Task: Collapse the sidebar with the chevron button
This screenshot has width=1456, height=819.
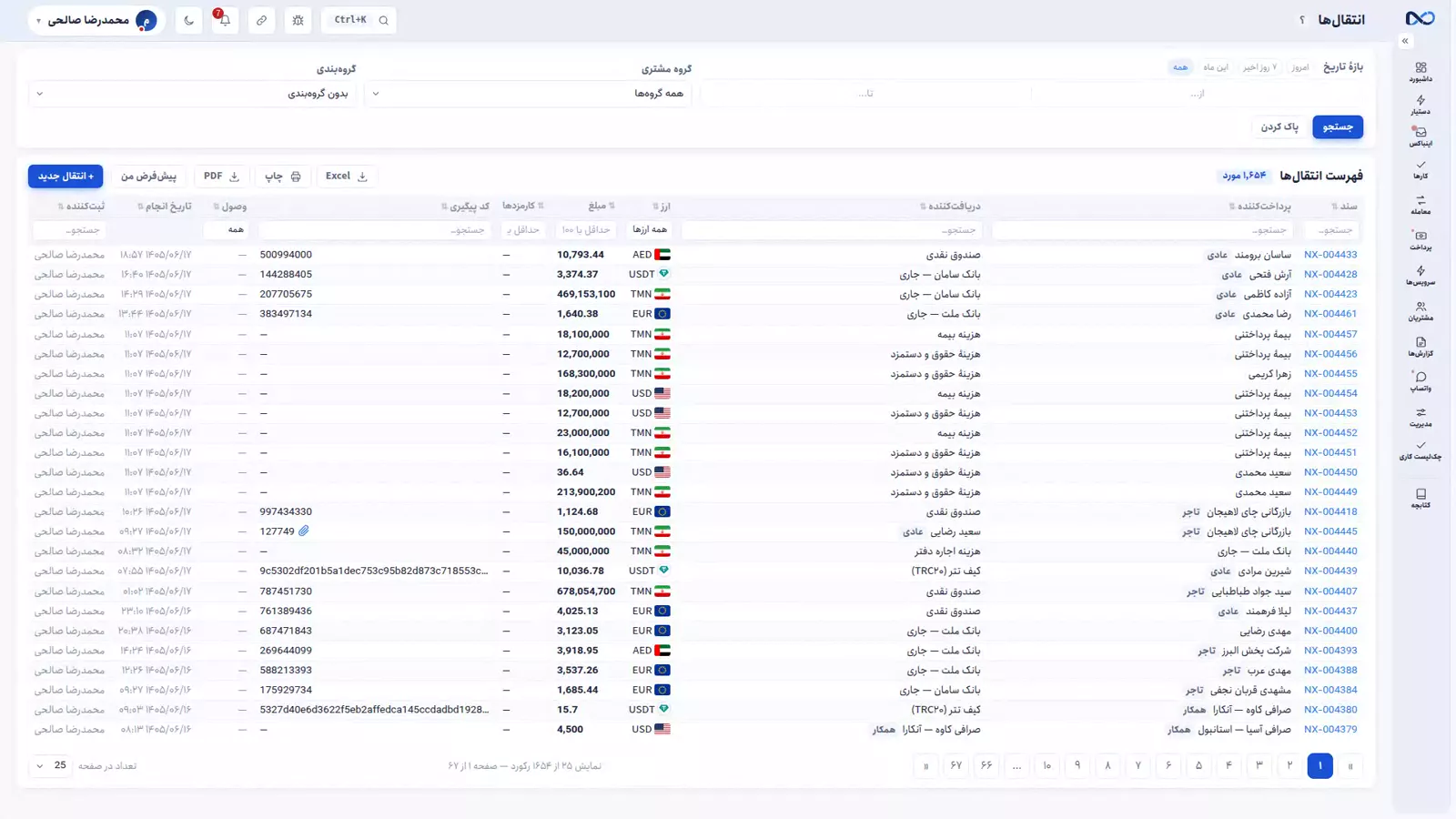Action: [x=1405, y=41]
